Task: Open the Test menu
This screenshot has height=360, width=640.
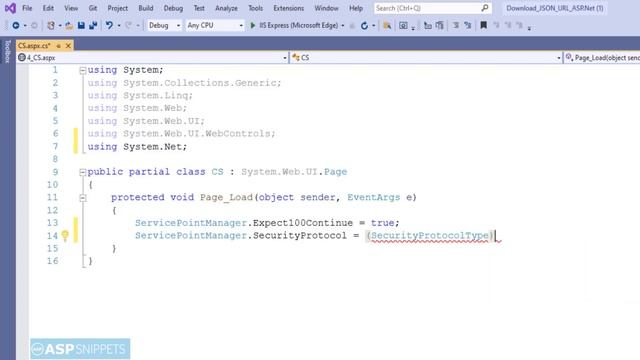Action: (199, 8)
